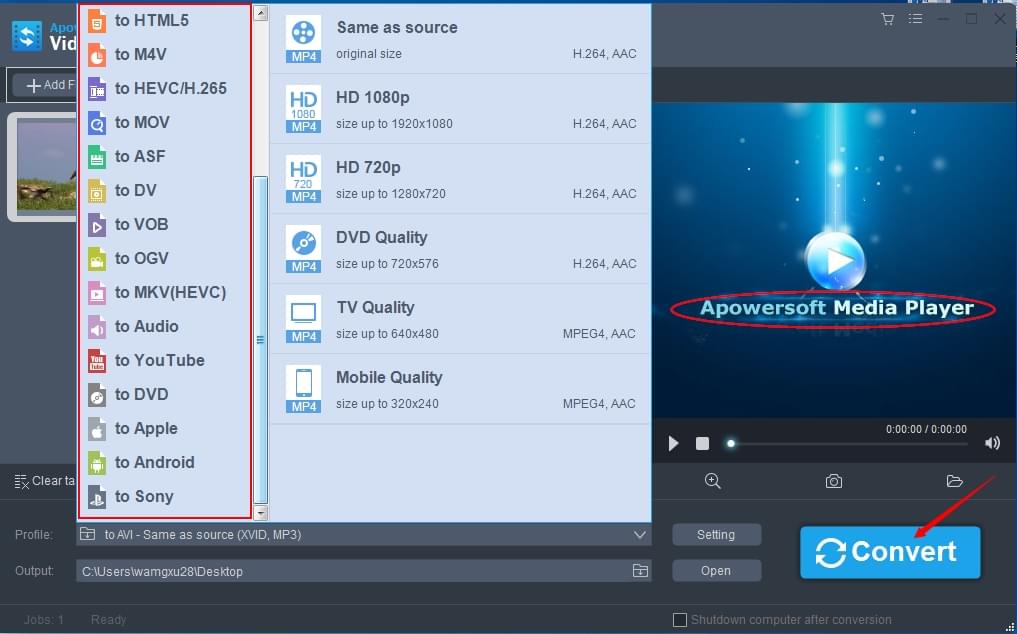Image resolution: width=1017 pixels, height=634 pixels.
Task: Select the to YouTube format option
Action: 159,360
